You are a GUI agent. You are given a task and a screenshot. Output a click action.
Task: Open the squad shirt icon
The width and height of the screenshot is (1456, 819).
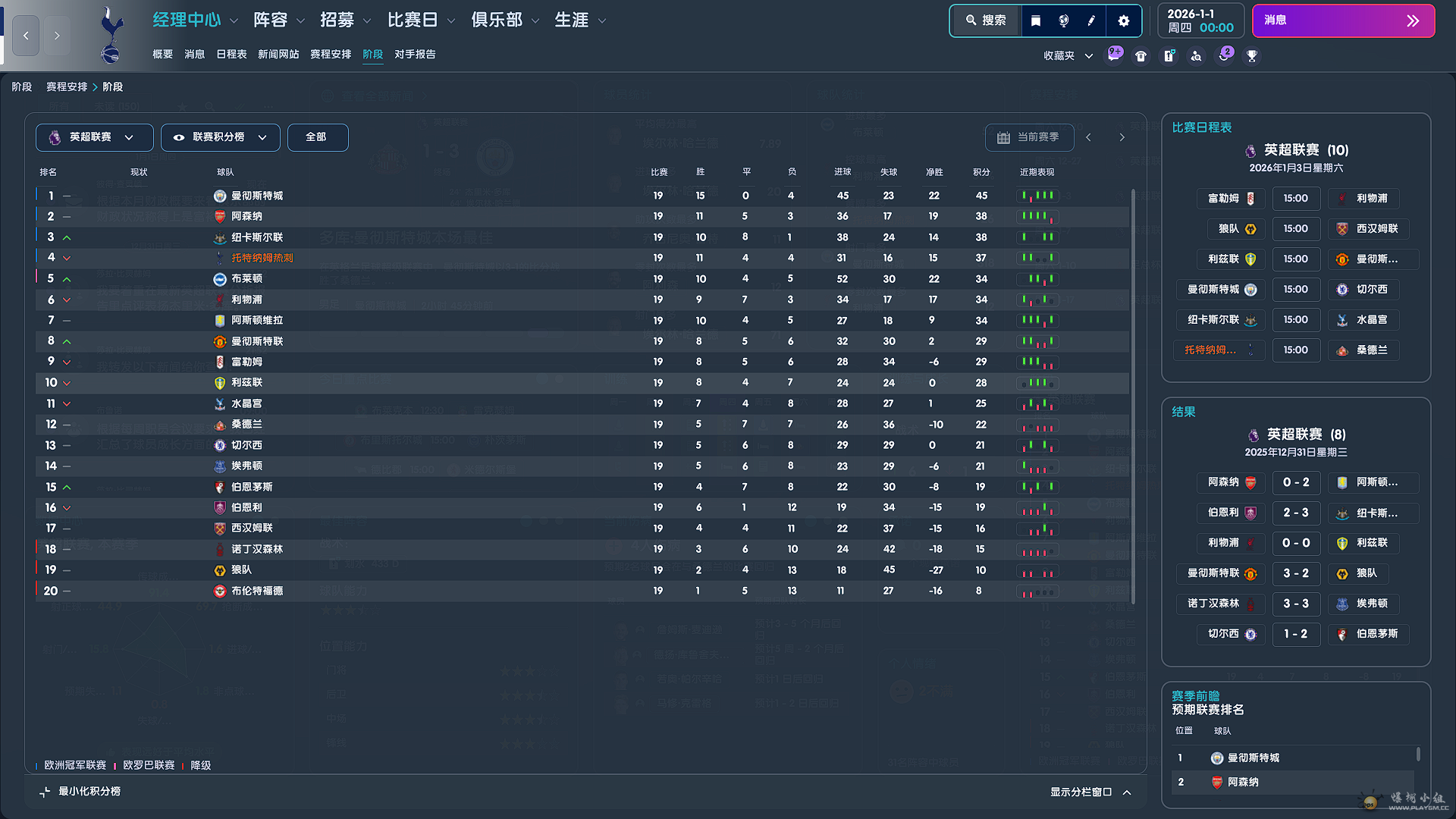point(1141,56)
